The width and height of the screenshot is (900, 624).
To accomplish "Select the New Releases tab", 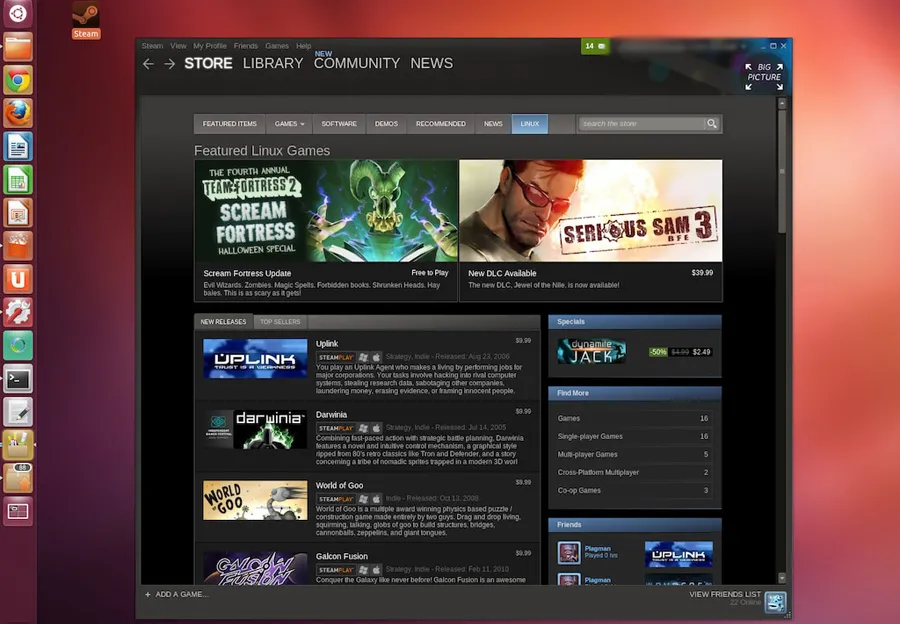I will pyautogui.click(x=223, y=321).
